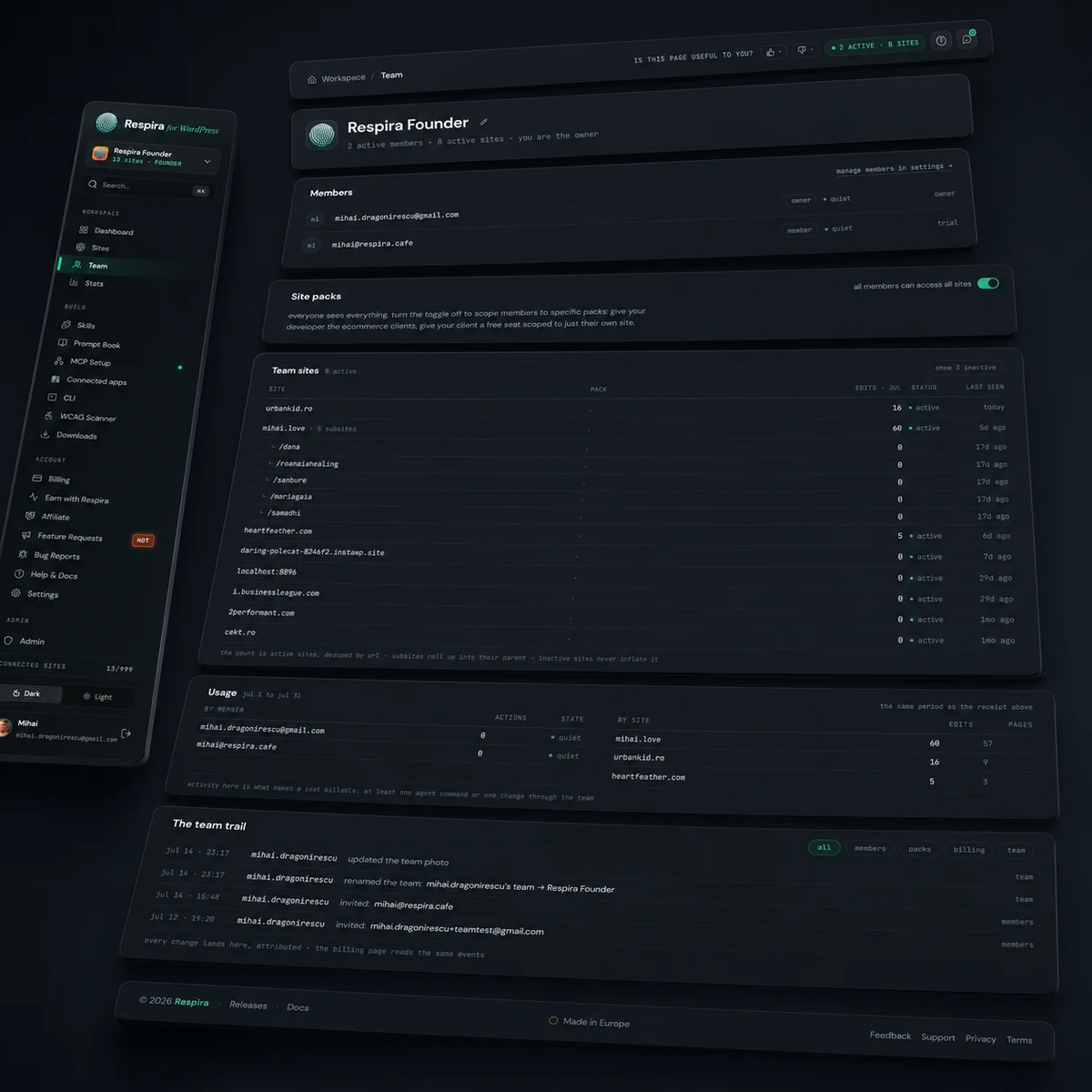Screen dimensions: 1092x1092
Task: Open Billing card icon
Action: (37, 478)
